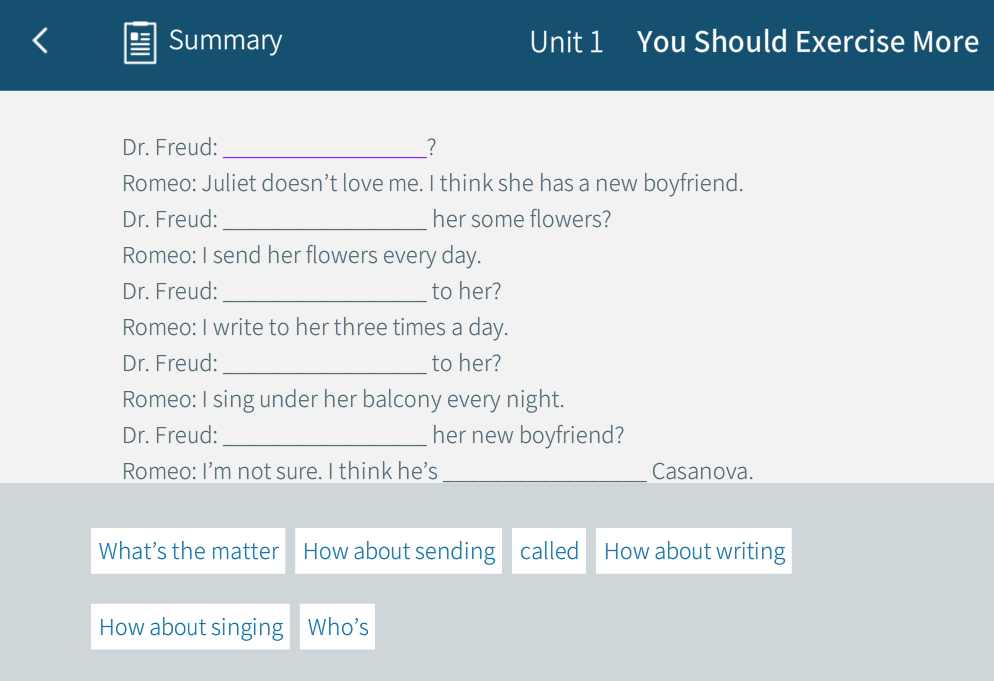This screenshot has height=681, width=994.
Task: Click the Summary label in header
Action: tap(225, 41)
